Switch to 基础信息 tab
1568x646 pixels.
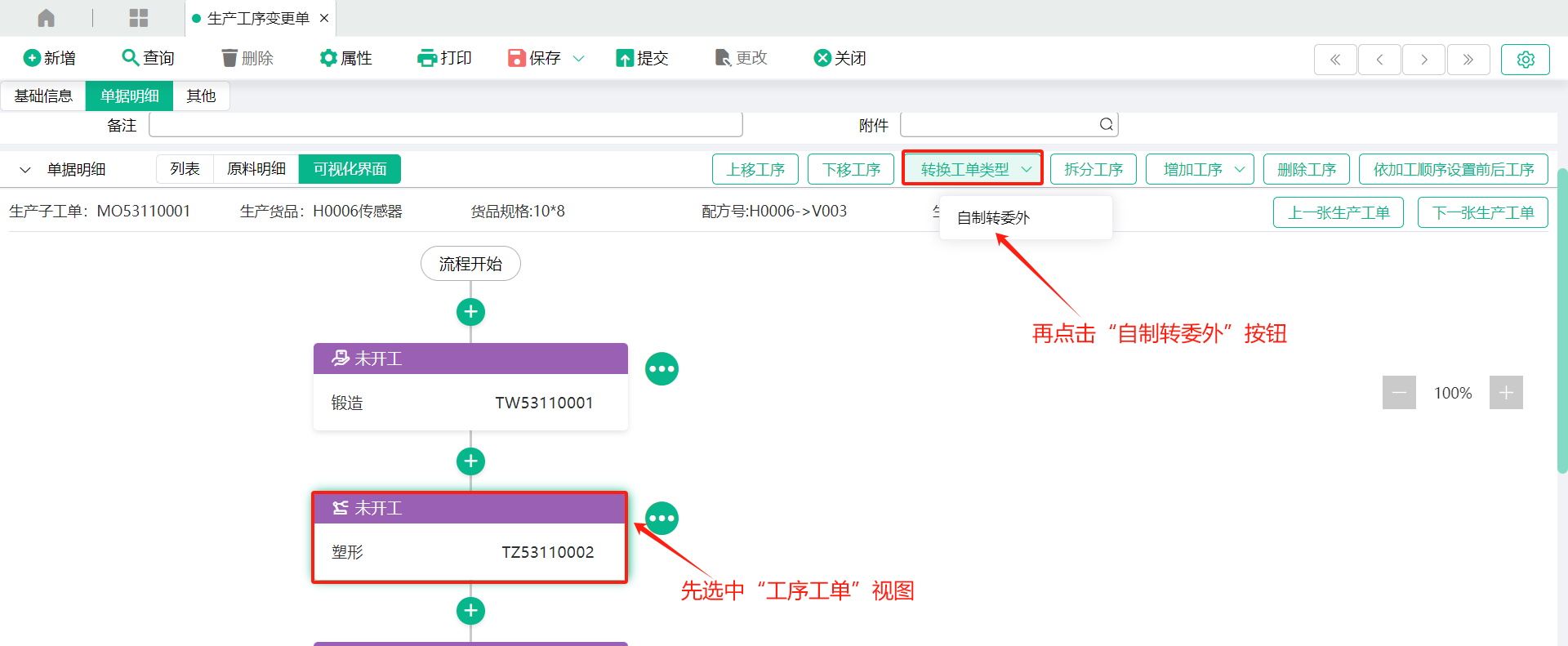[x=43, y=96]
